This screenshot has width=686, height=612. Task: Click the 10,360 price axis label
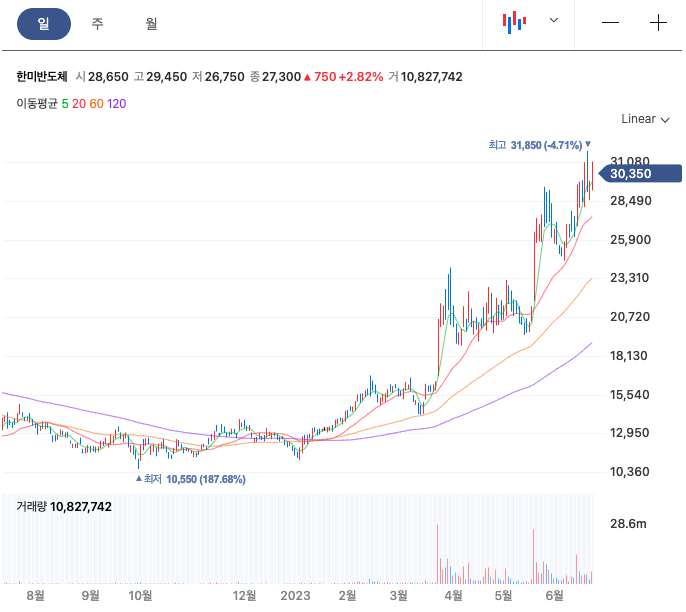(630, 472)
